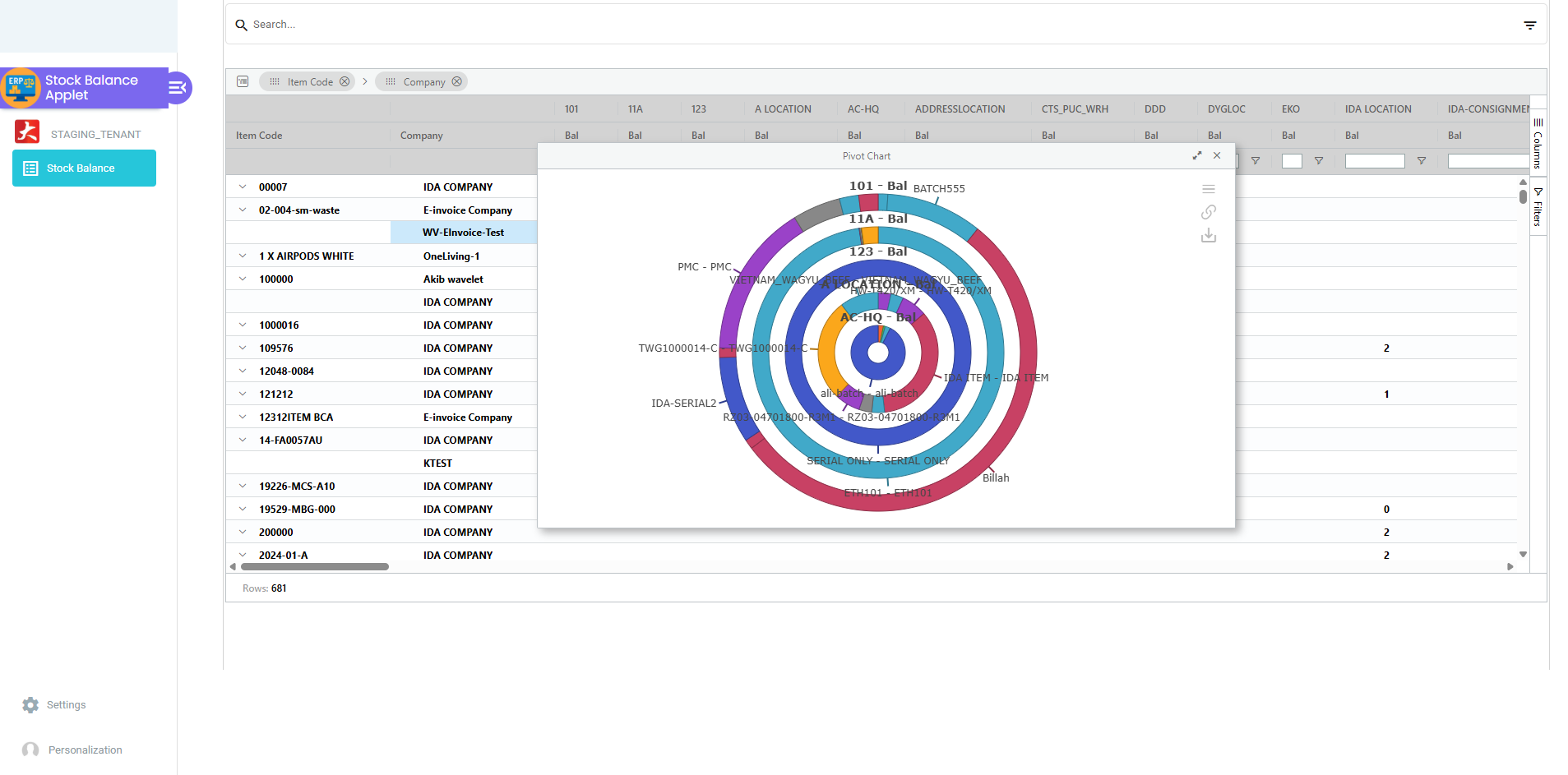Maximize the Pivot Chart dialog
The height and width of the screenshot is (775, 1568).
1197,155
